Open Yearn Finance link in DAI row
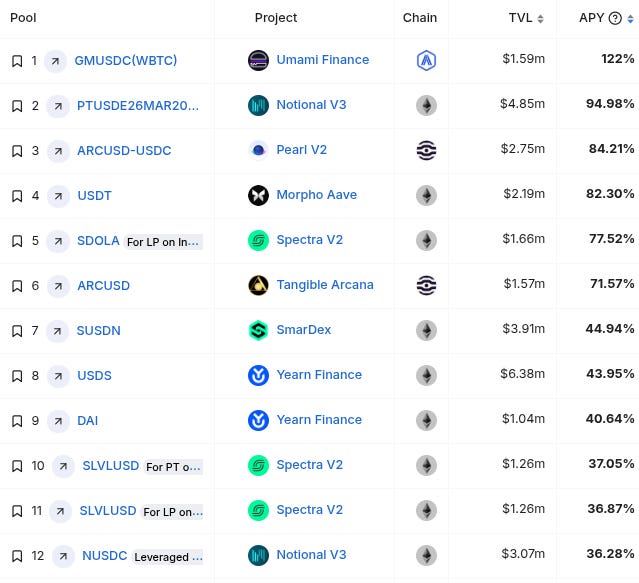 tap(319, 420)
